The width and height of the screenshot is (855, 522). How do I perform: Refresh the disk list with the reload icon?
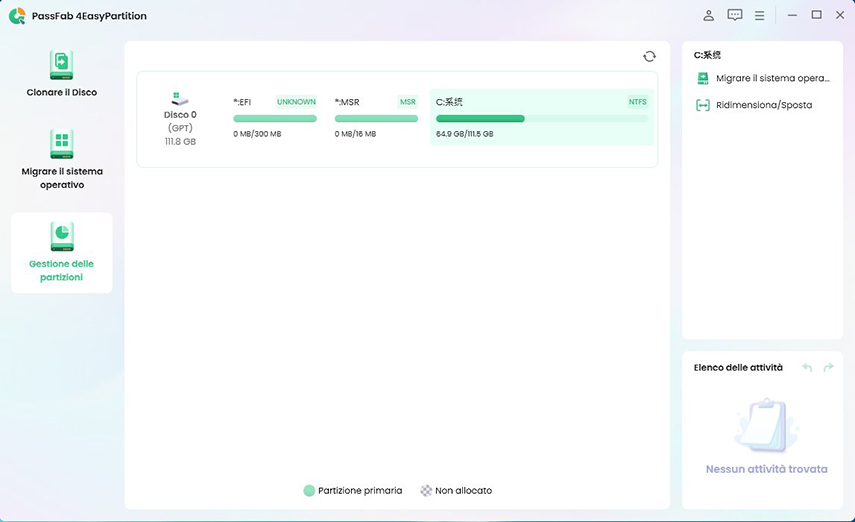pos(650,57)
